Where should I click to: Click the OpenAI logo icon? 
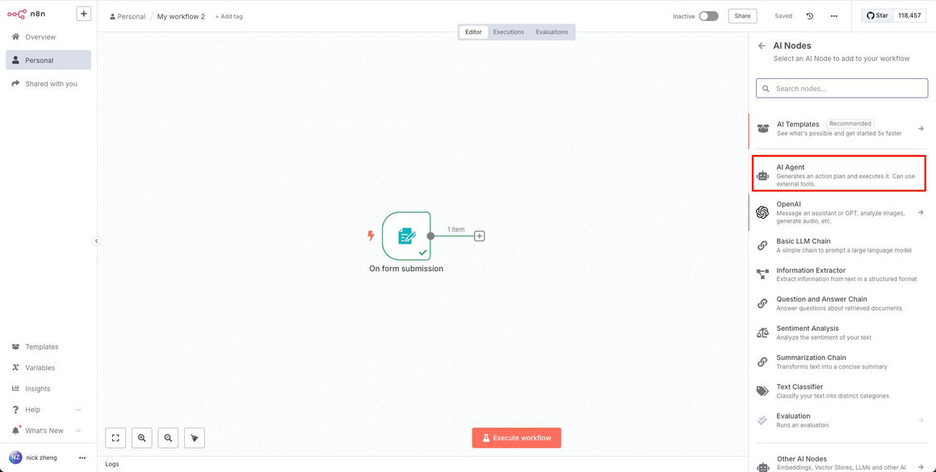pos(762,212)
